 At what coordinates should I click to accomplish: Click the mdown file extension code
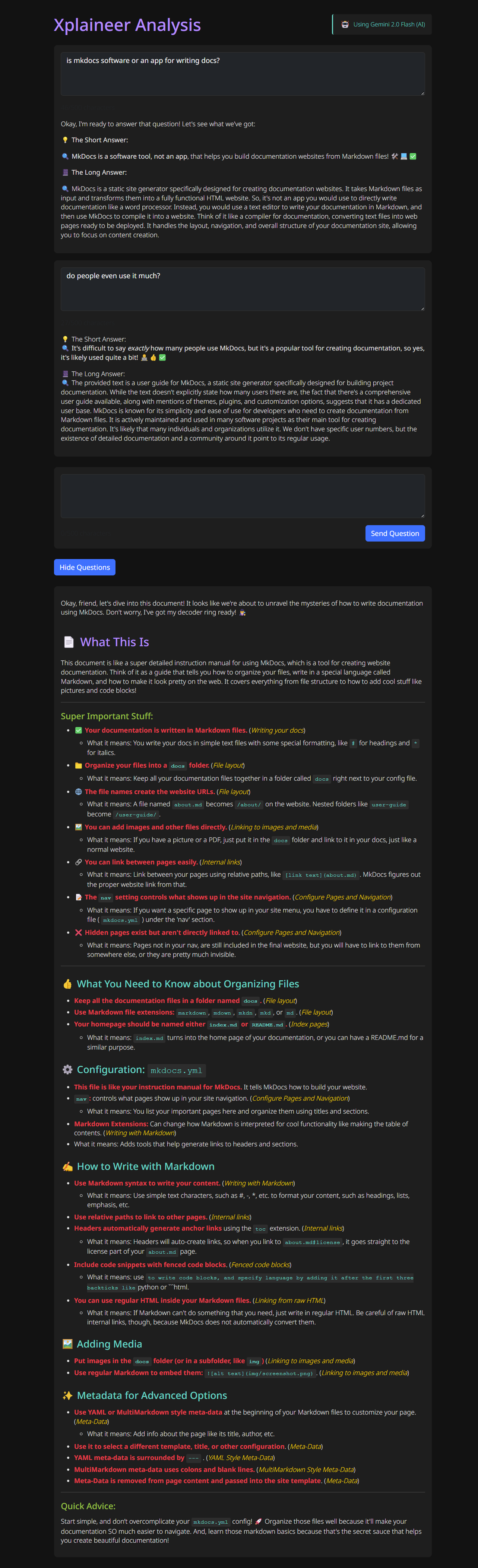click(x=222, y=1013)
